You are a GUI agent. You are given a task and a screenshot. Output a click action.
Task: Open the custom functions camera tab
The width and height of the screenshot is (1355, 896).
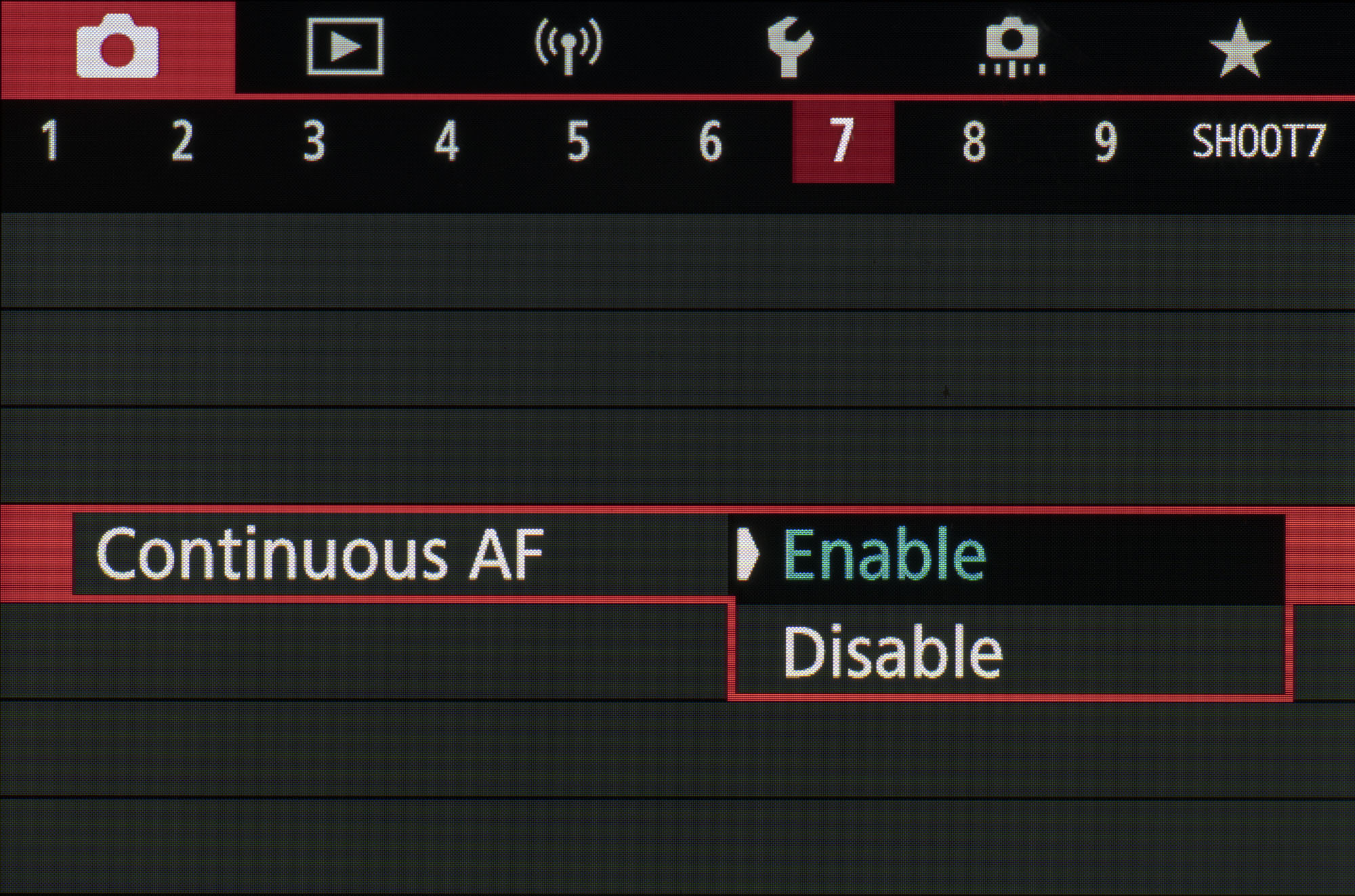click(x=1012, y=46)
